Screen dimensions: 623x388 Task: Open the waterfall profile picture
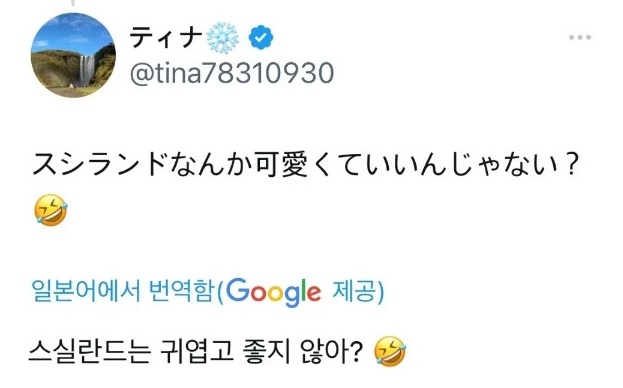73,55
